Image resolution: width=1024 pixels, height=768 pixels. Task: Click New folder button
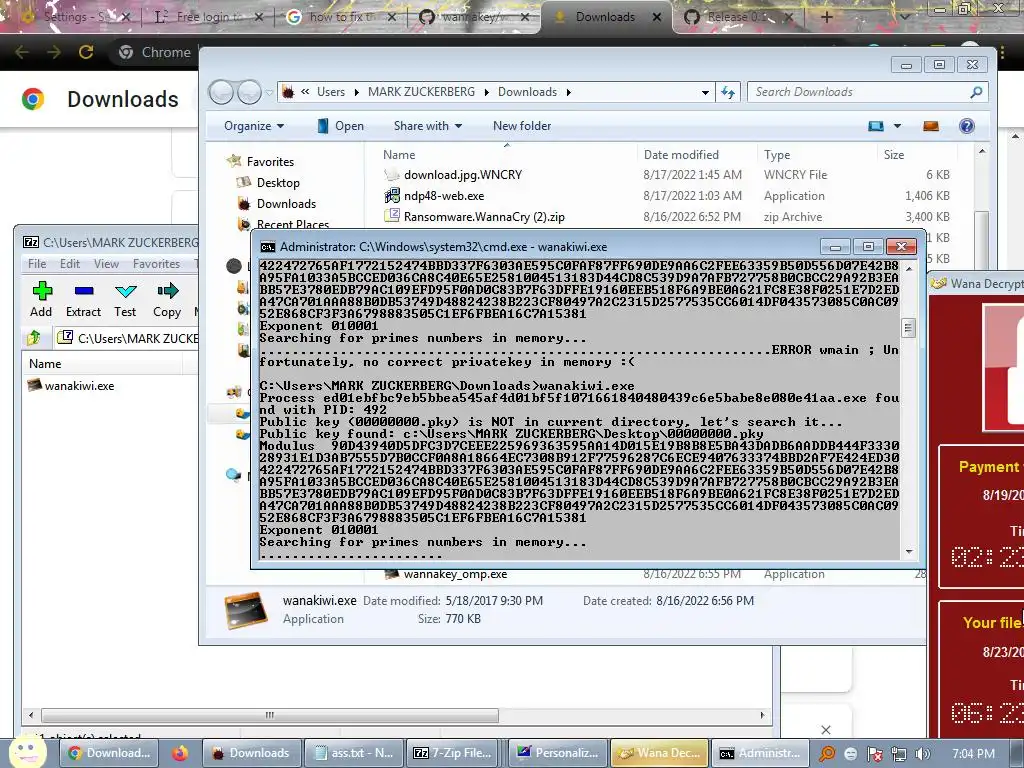click(522, 126)
